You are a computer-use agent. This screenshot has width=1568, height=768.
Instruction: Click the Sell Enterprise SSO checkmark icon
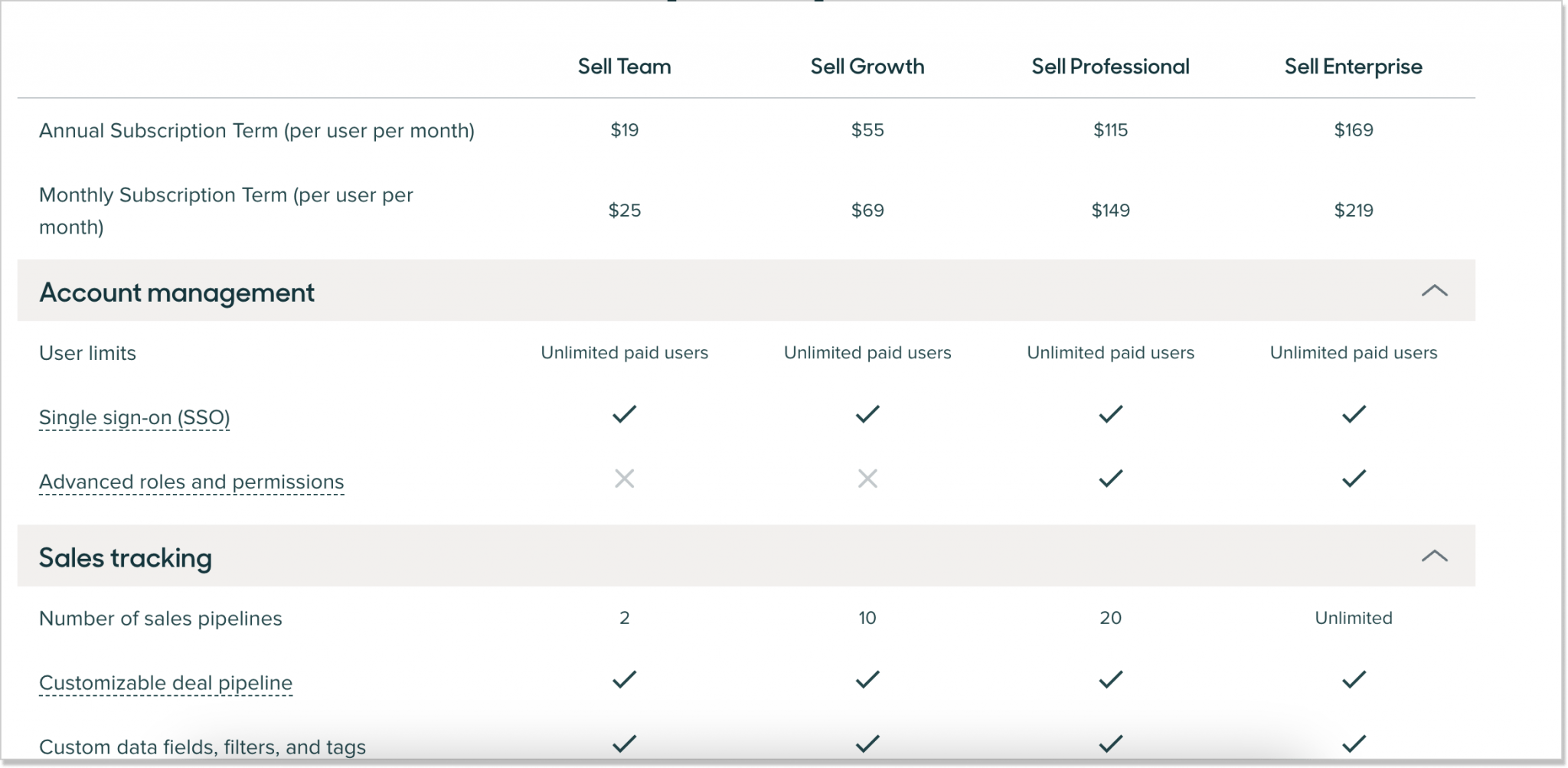(x=1354, y=414)
